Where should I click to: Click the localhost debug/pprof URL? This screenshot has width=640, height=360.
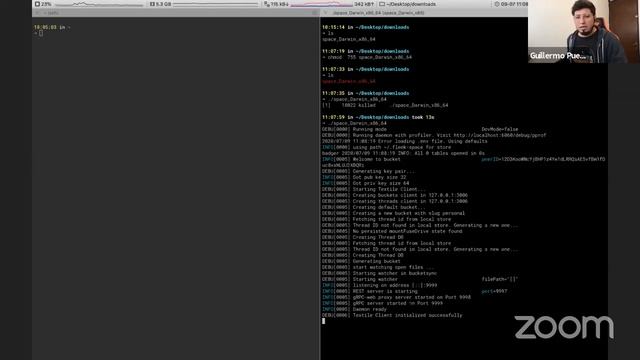coord(500,136)
